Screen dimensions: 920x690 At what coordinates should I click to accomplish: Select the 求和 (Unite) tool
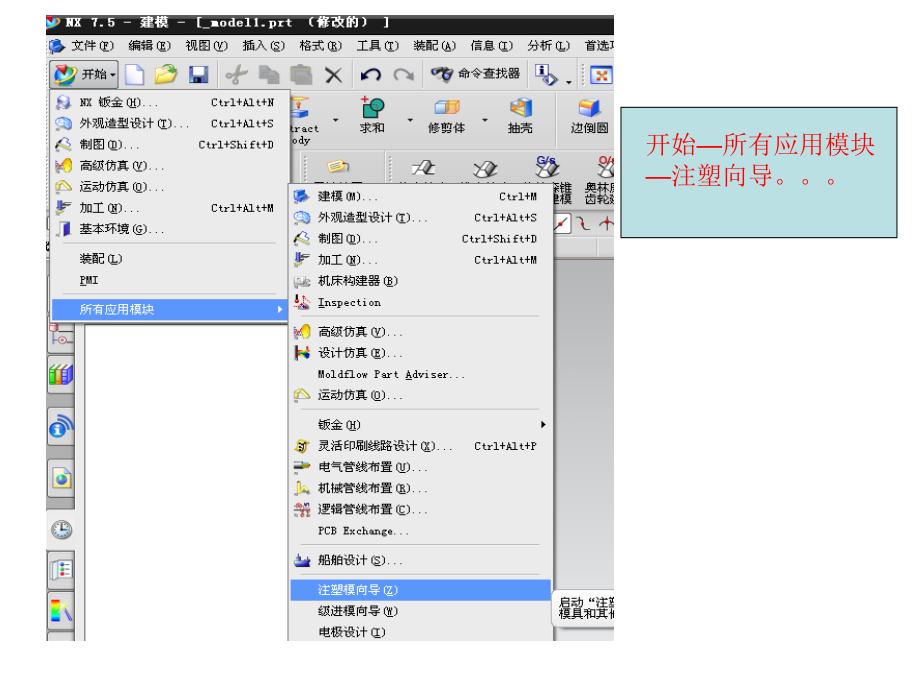(x=372, y=115)
